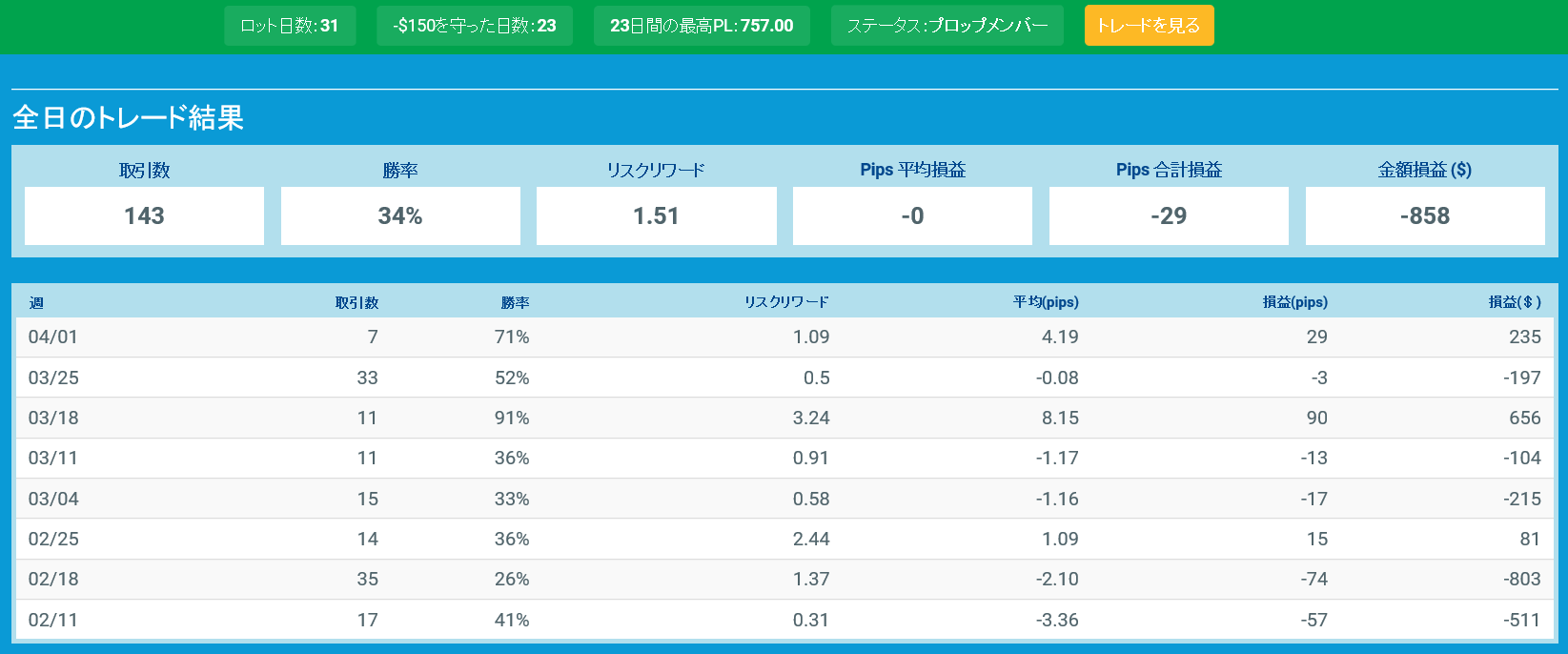This screenshot has width=1568, height=654.
Task: Click the リスクリワード summary value 1.51
Action: (x=657, y=215)
